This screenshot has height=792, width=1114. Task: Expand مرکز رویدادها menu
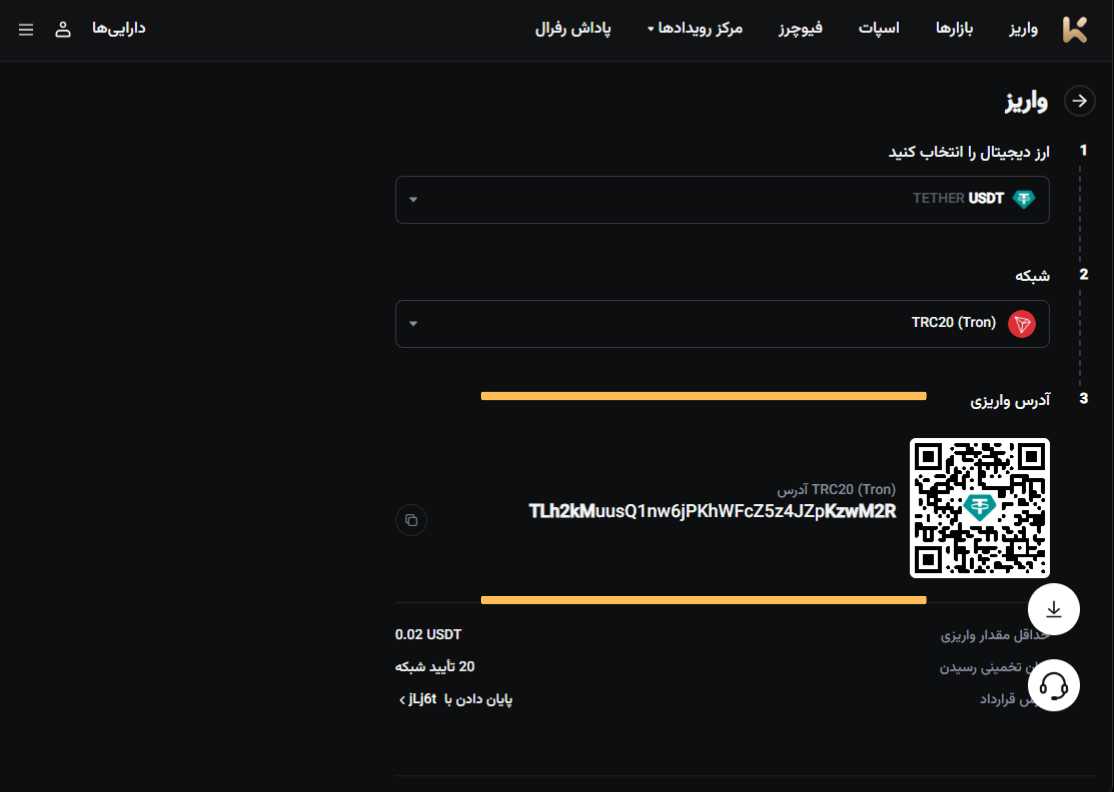[x=695, y=28]
